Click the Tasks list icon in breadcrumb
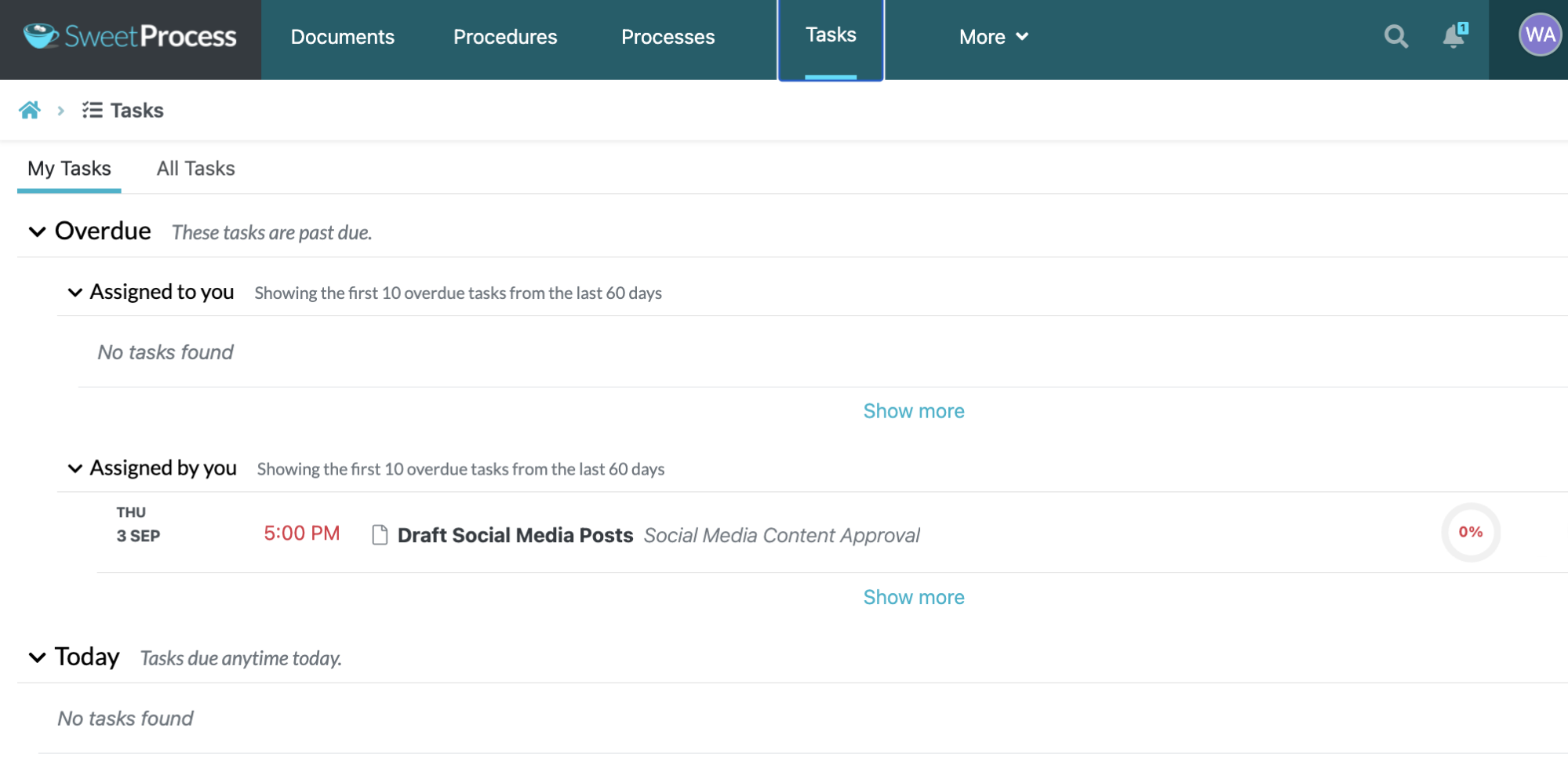1568x761 pixels. click(x=93, y=110)
